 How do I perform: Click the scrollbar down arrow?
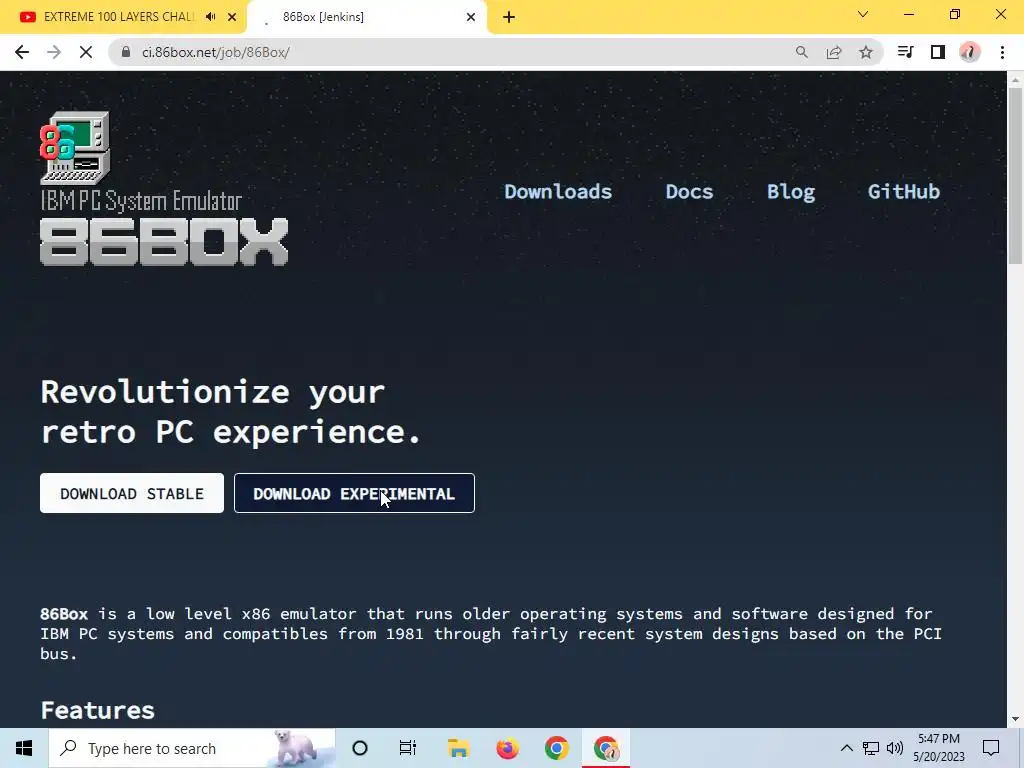[x=1015, y=719]
